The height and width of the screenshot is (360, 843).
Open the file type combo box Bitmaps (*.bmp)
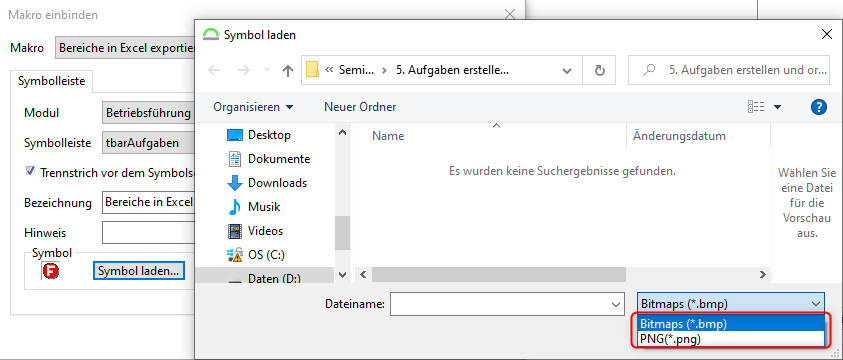tap(730, 304)
